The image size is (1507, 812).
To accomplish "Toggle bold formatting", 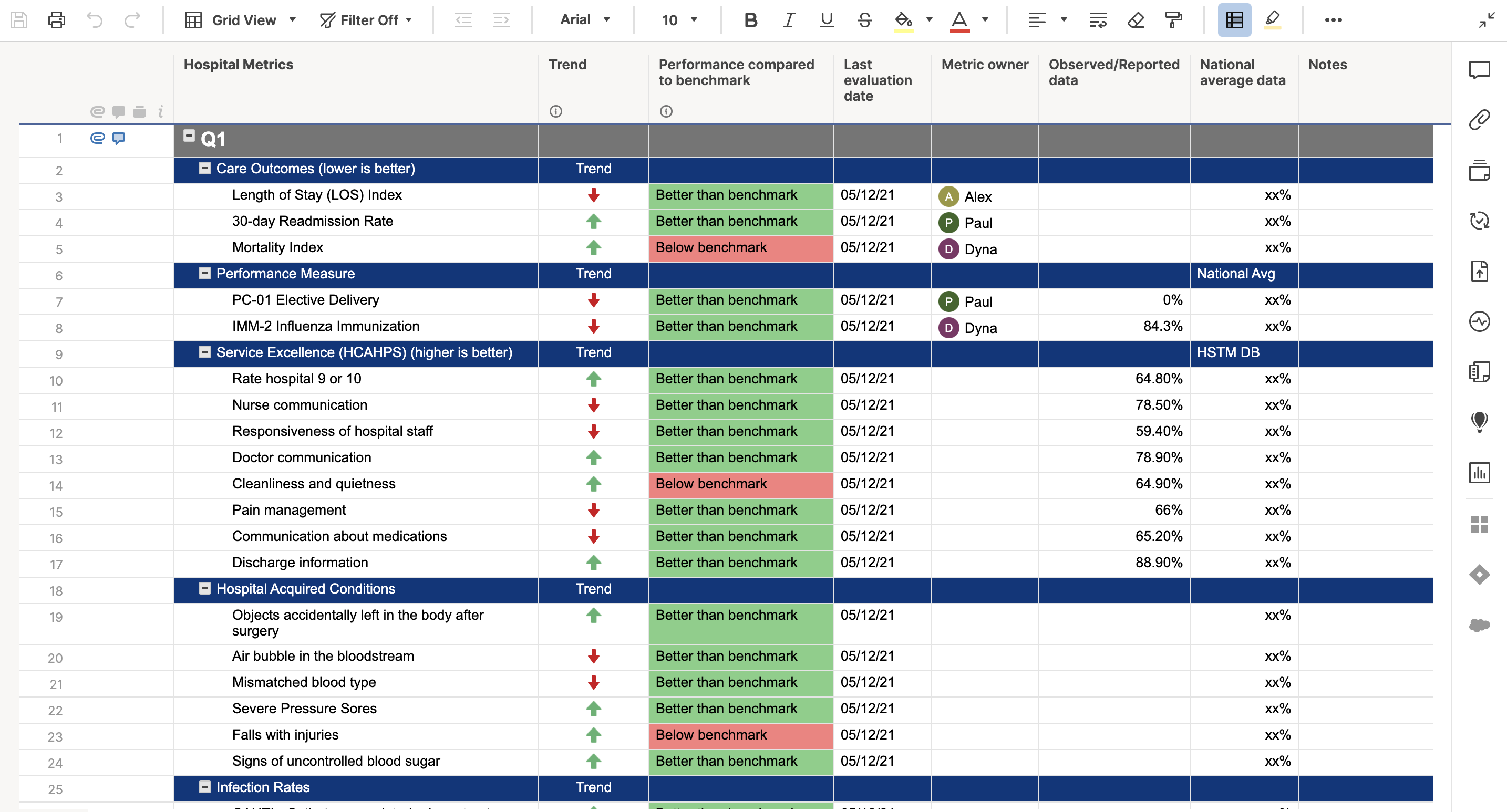I will click(x=750, y=20).
